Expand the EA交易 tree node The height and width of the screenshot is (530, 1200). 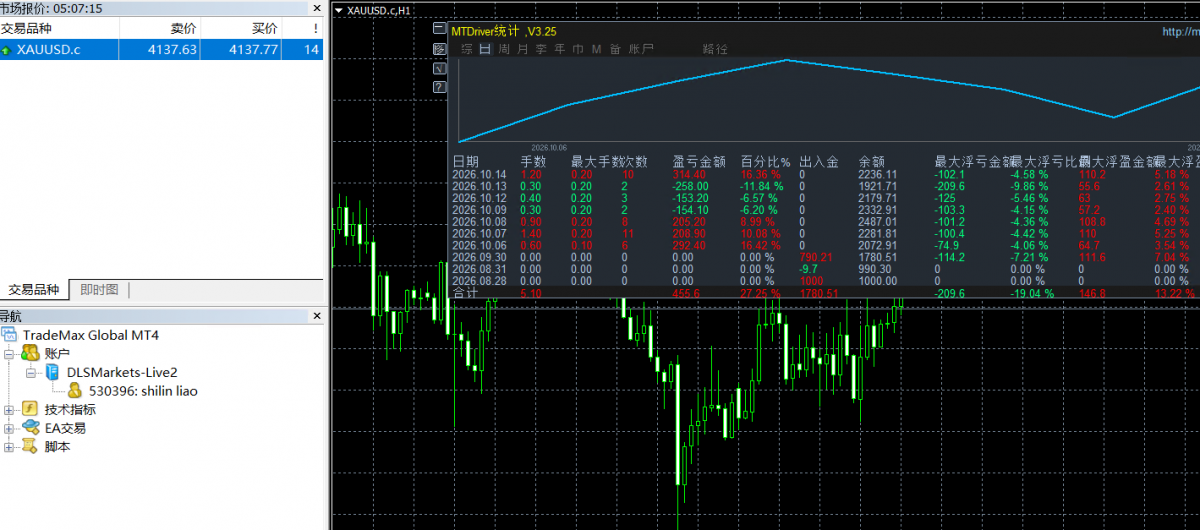(x=9, y=428)
